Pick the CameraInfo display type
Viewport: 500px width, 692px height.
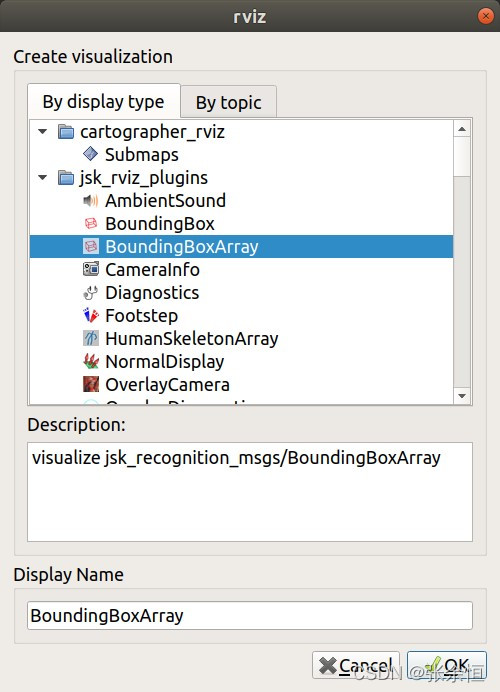[152, 270]
